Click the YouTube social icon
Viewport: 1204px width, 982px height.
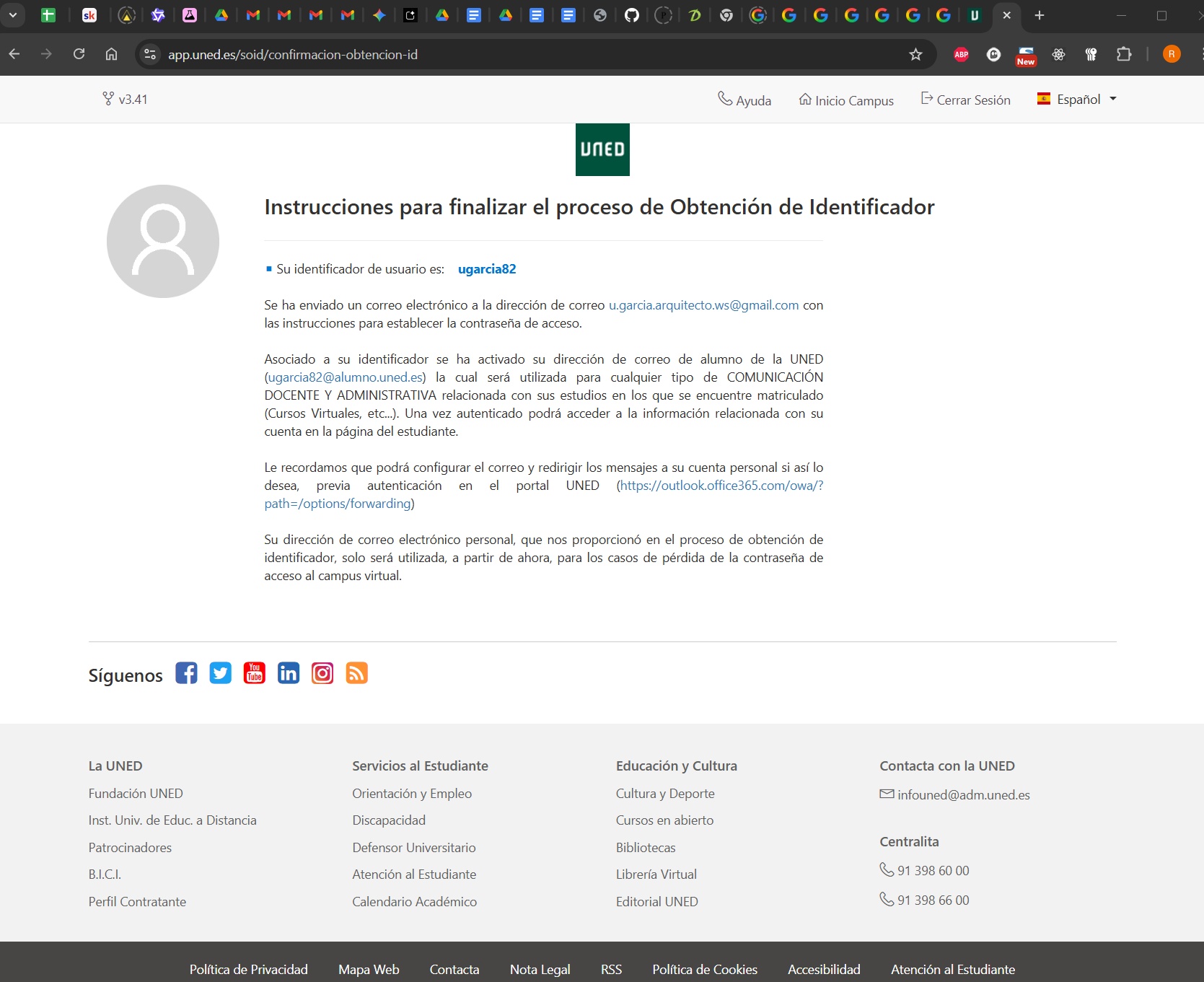(x=254, y=673)
